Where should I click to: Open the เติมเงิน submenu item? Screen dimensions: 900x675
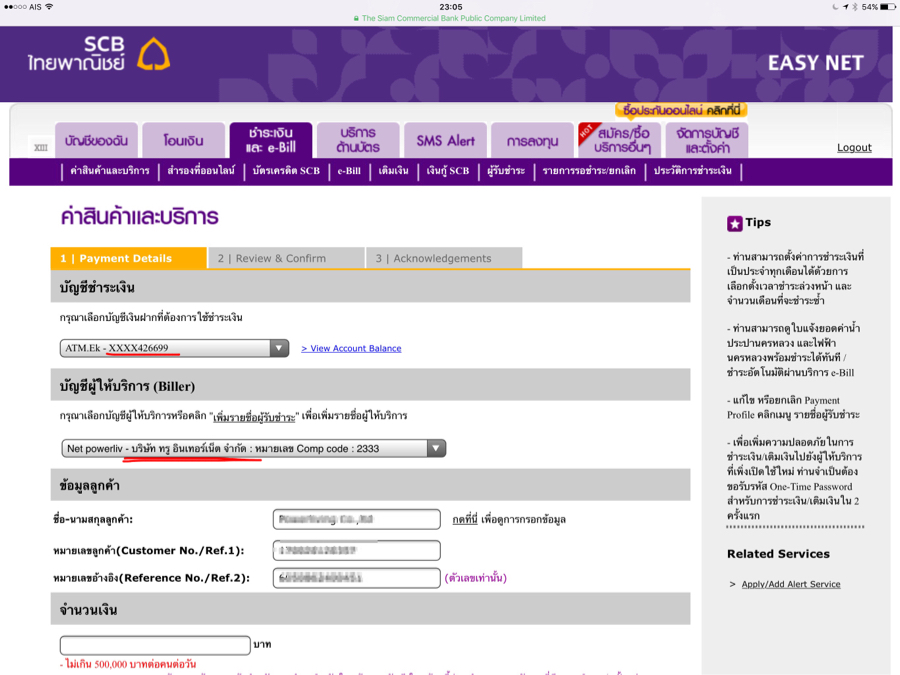tap(393, 170)
